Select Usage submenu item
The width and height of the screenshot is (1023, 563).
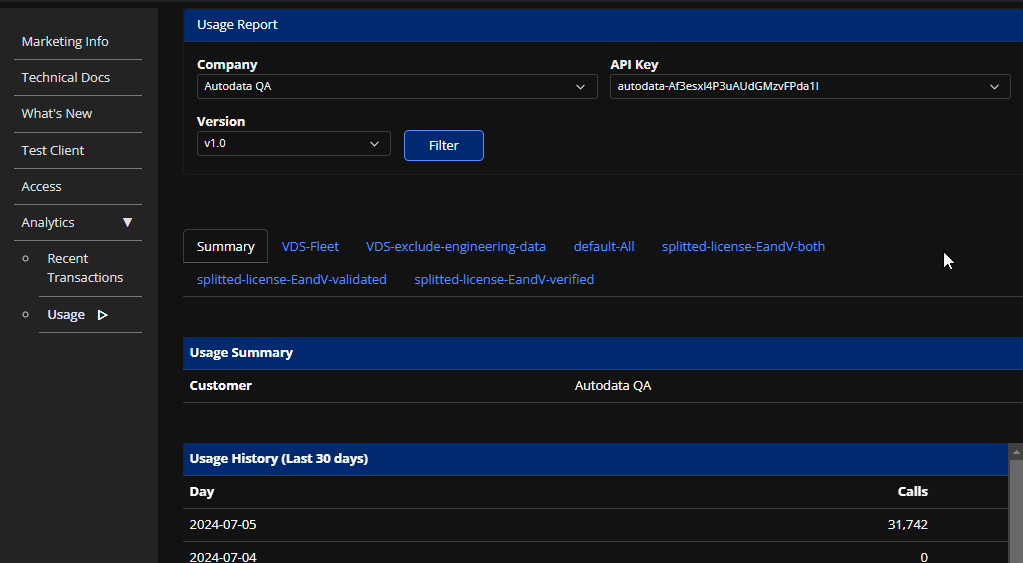(x=66, y=314)
